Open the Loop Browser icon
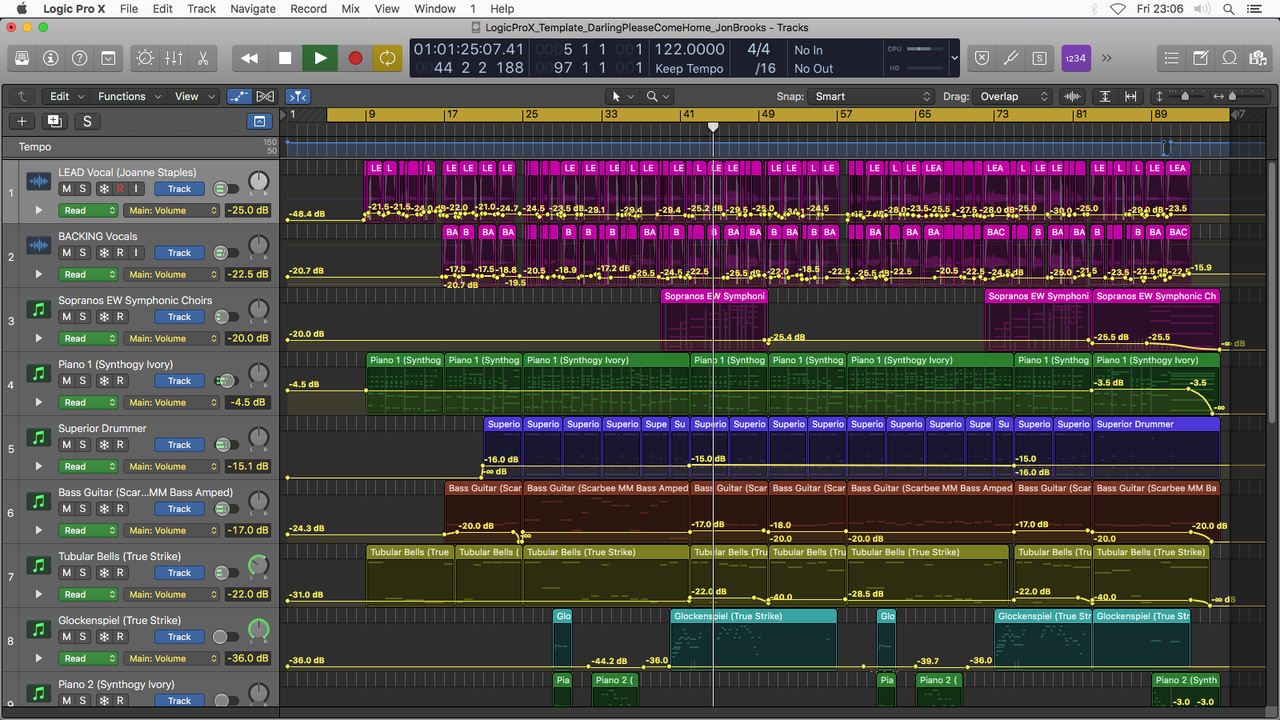This screenshot has height=720, width=1280. [1230, 58]
